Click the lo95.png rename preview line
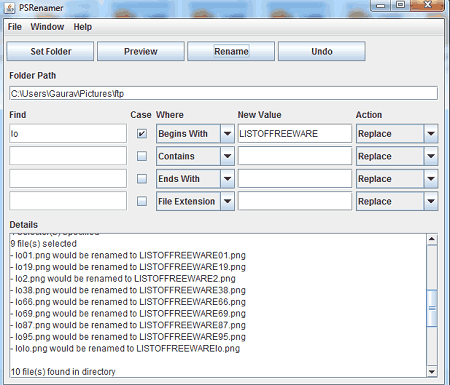Screen dimensions: 450x385 click(128, 337)
